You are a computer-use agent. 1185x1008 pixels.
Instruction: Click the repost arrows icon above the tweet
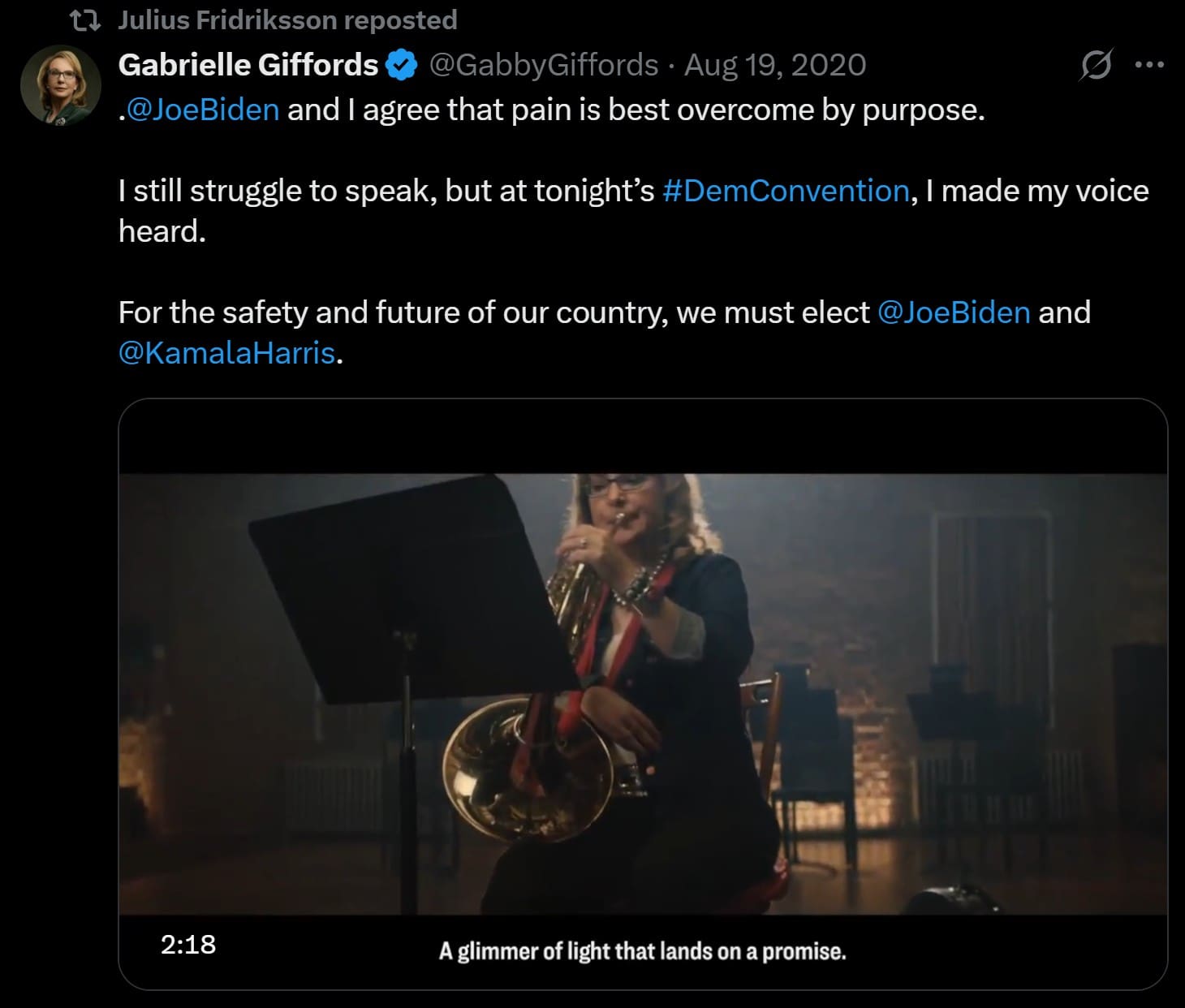84,20
